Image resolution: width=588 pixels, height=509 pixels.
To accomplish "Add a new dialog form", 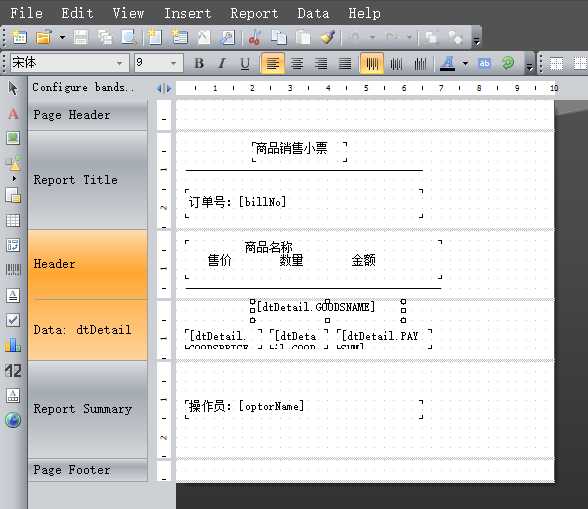I will click(x=180, y=38).
